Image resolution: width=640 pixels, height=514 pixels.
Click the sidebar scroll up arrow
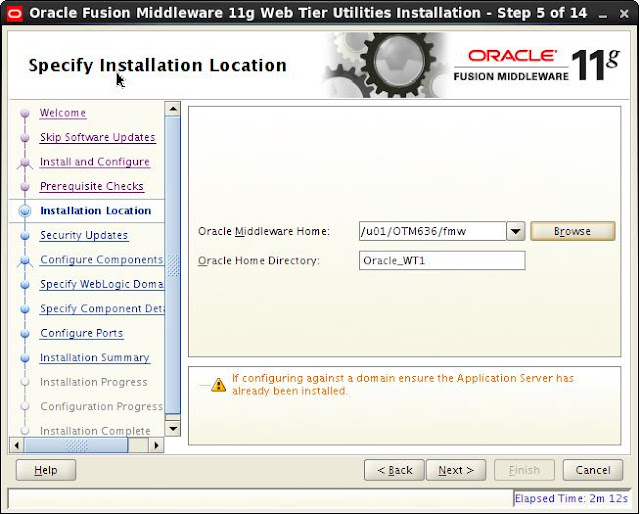[173, 109]
